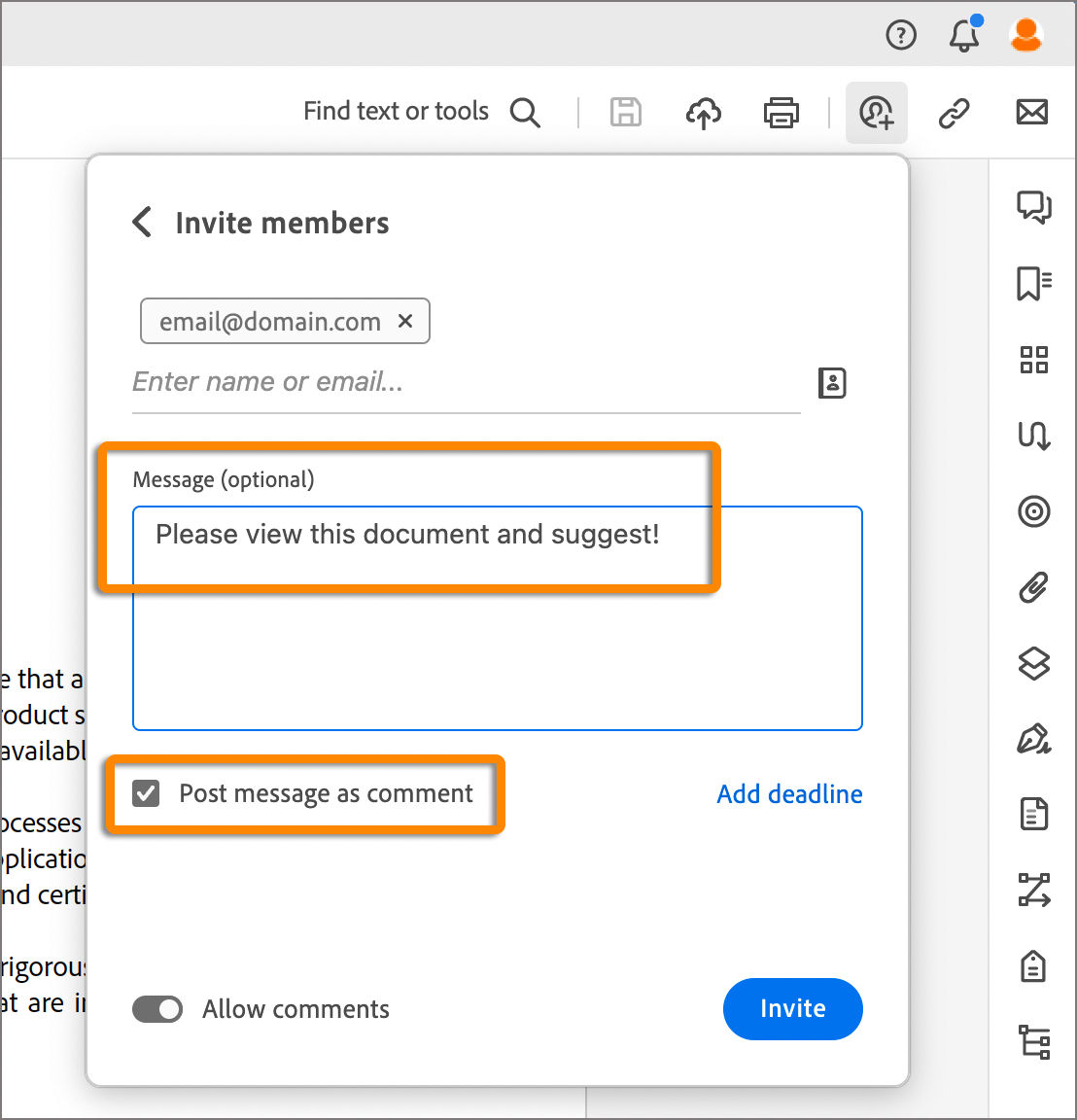
Task: Click the cloud upload share icon
Action: pos(704,113)
